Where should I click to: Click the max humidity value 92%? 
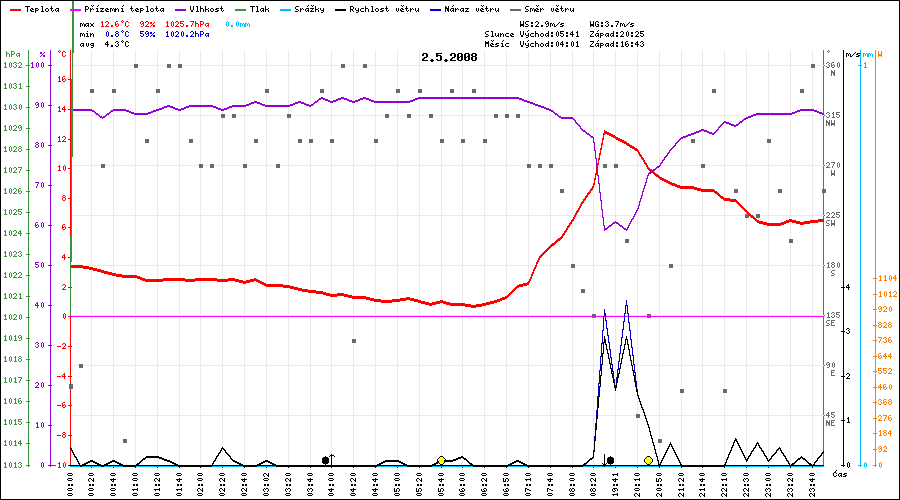click(148, 24)
